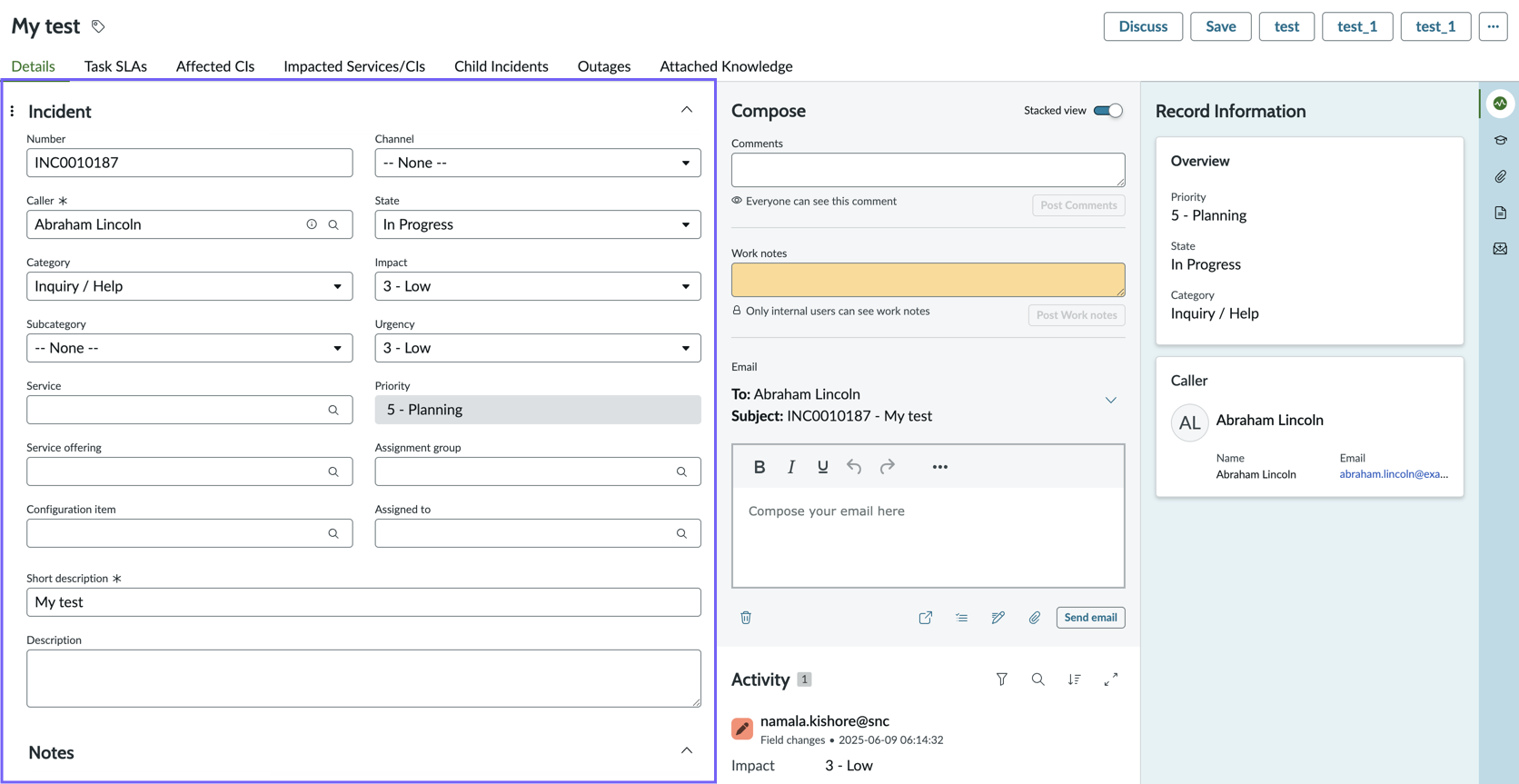Click the undo icon in email editor

(x=854, y=467)
